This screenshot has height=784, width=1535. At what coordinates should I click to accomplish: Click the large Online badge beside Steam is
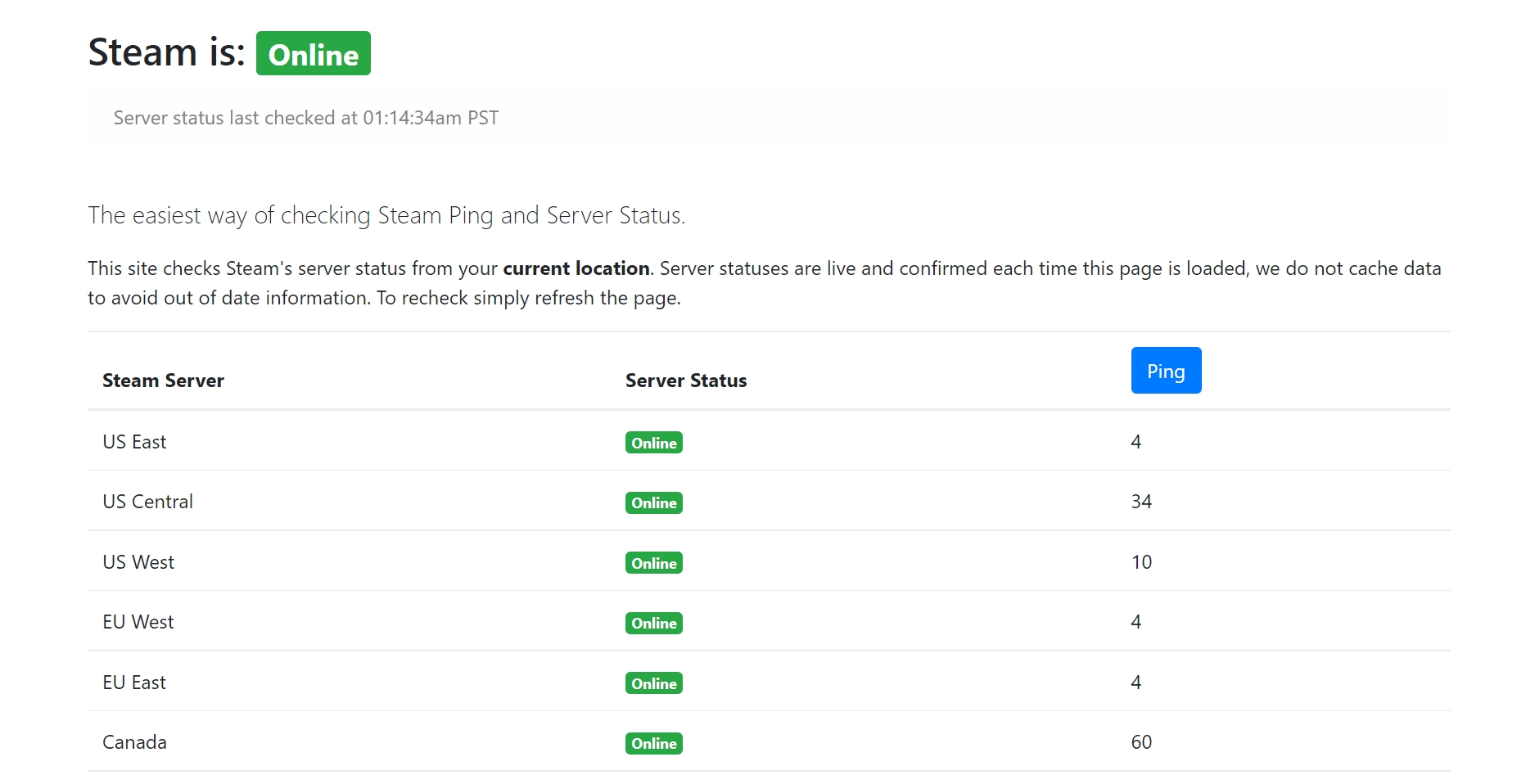click(x=313, y=54)
